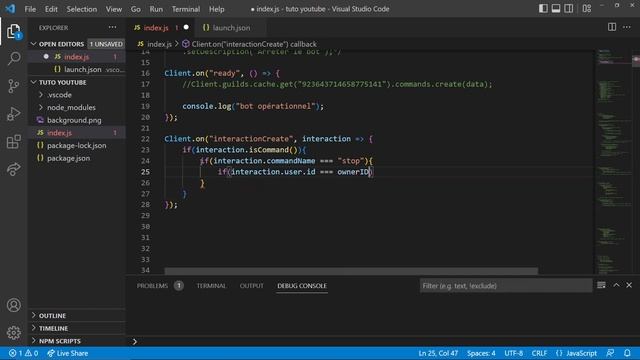Switch to the launch.json editor tab

[231, 28]
